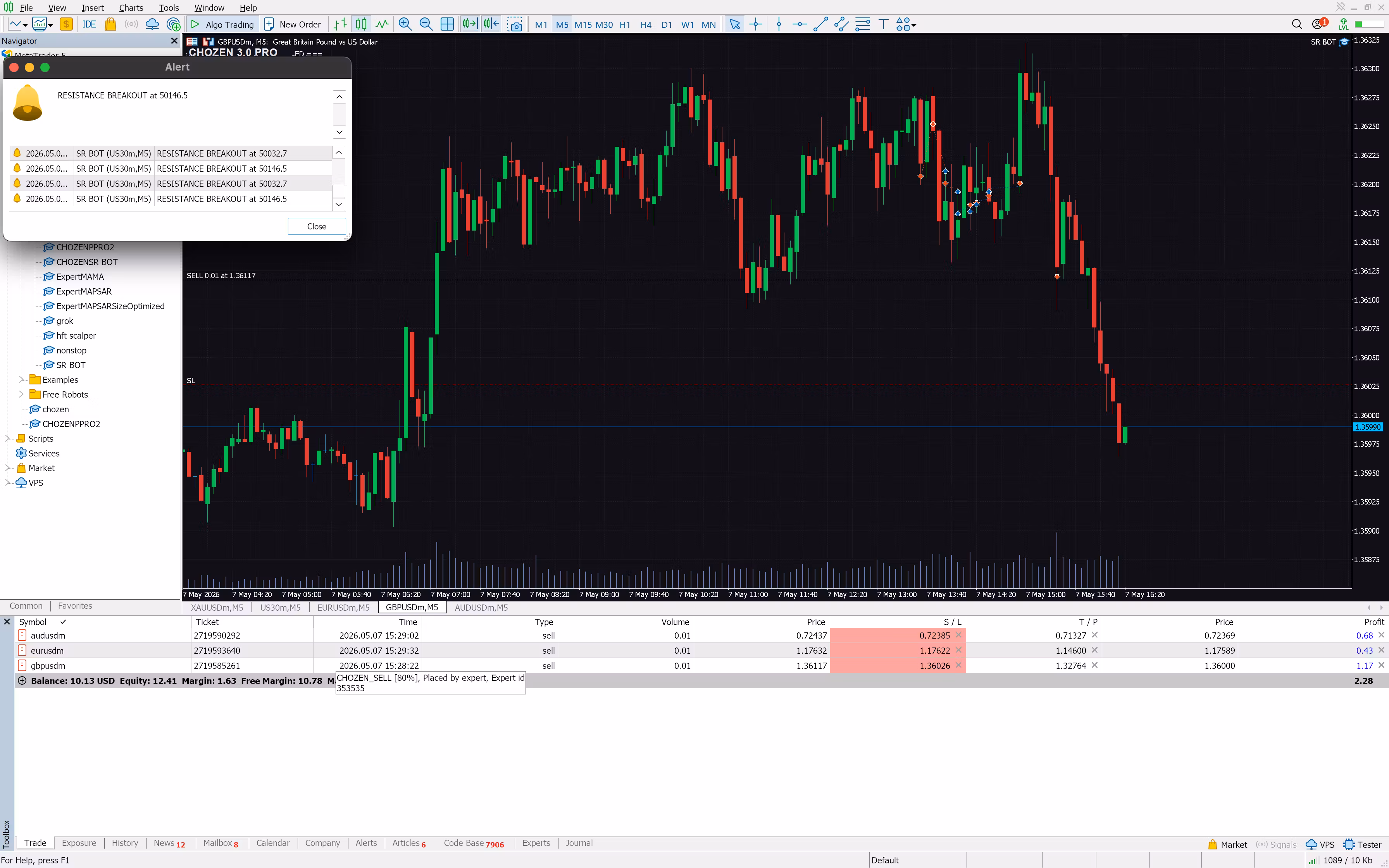Select the vertical line drawing tool
Screen dimensions: 1389x868
click(x=779, y=24)
